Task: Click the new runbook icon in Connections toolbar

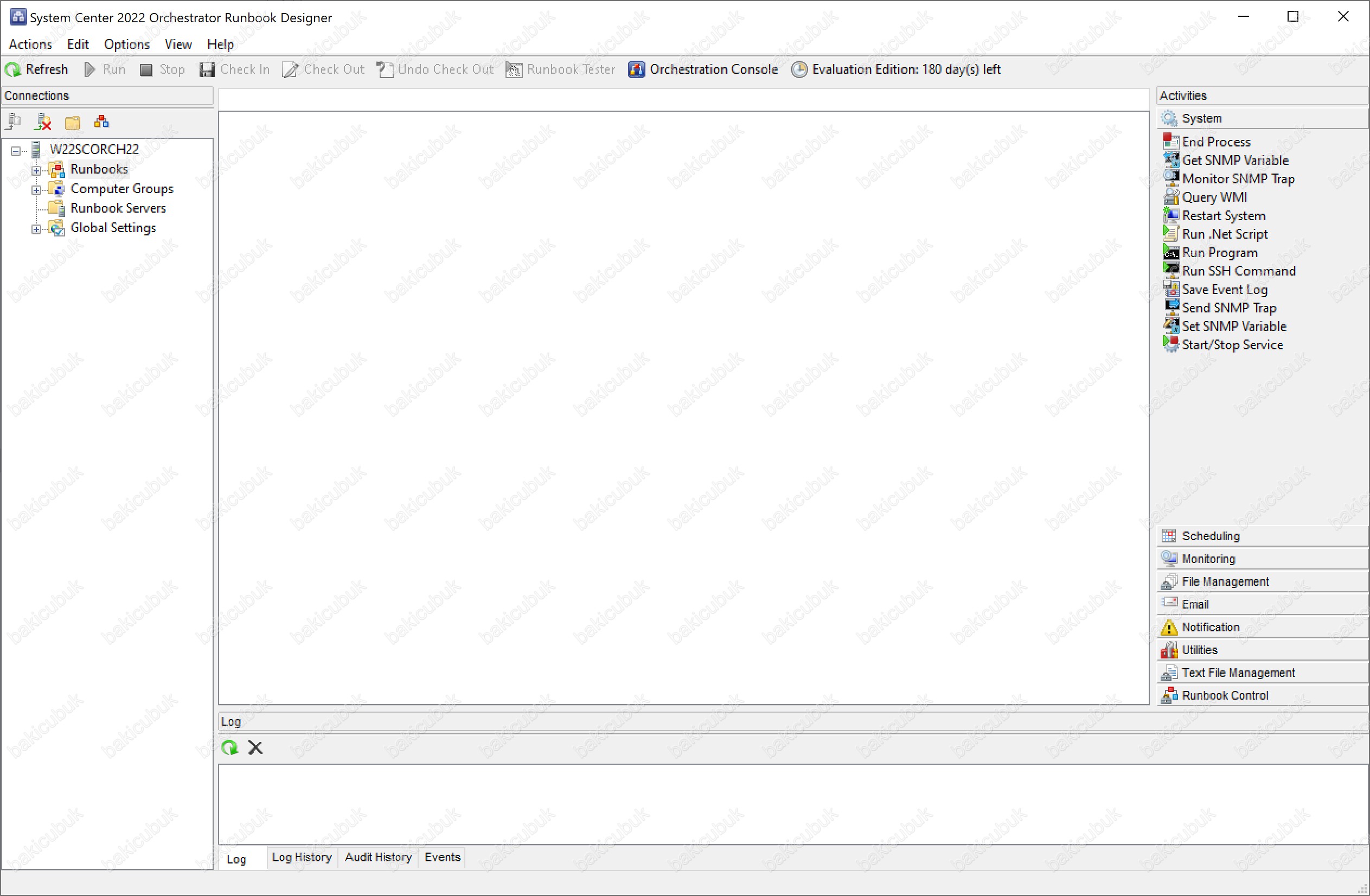Action: (101, 121)
